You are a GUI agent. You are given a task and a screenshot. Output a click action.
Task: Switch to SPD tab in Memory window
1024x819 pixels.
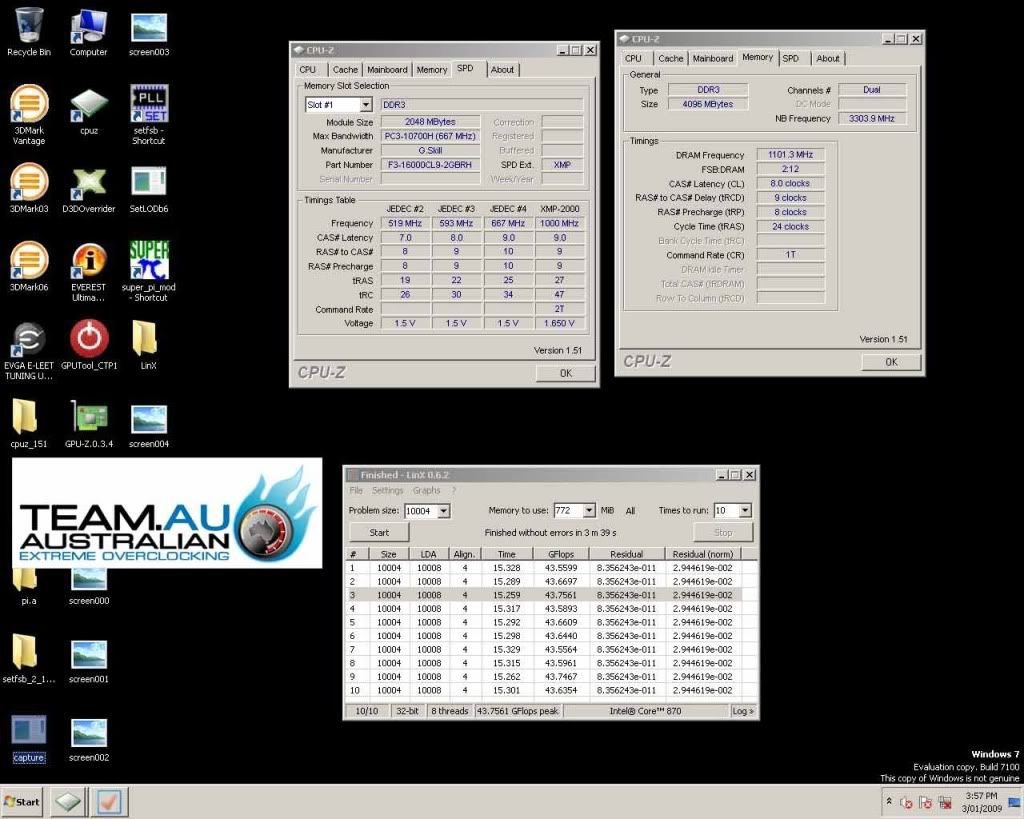pos(791,59)
